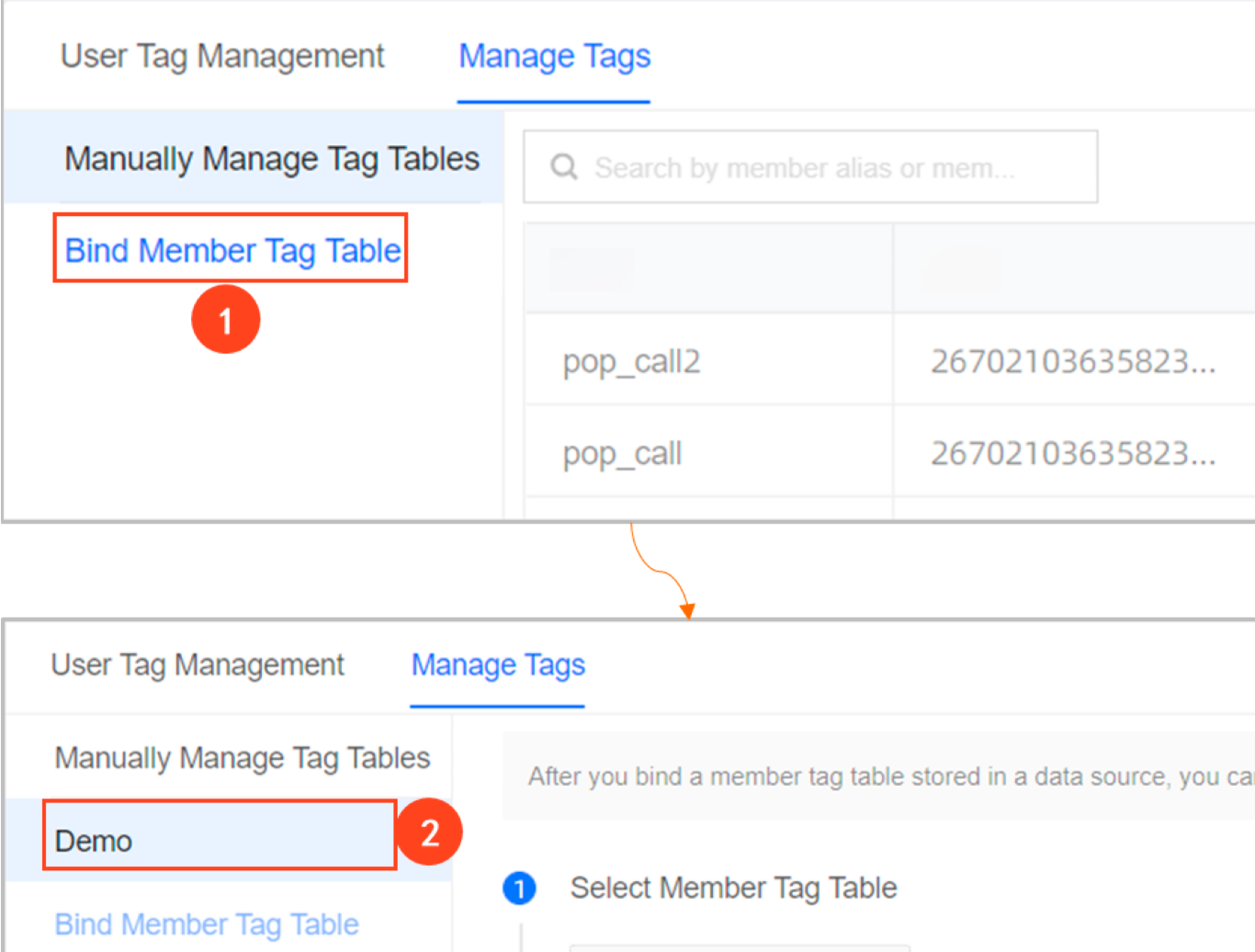Click the step 1 indicator beside Select Member Tag Table
Image resolution: width=1255 pixels, height=952 pixels.
(520, 889)
